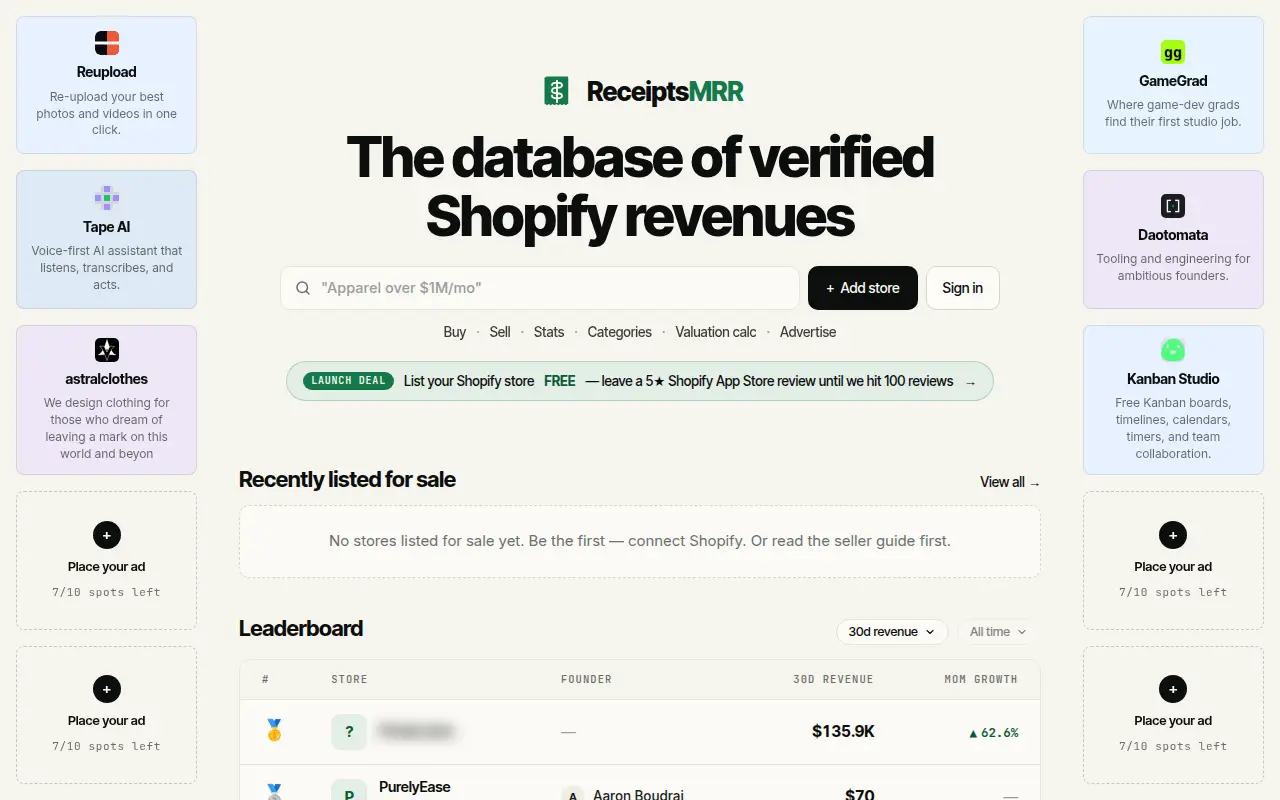The width and height of the screenshot is (1280, 800).
Task: Click the GameGrad green gg icon
Action: 1173,52
